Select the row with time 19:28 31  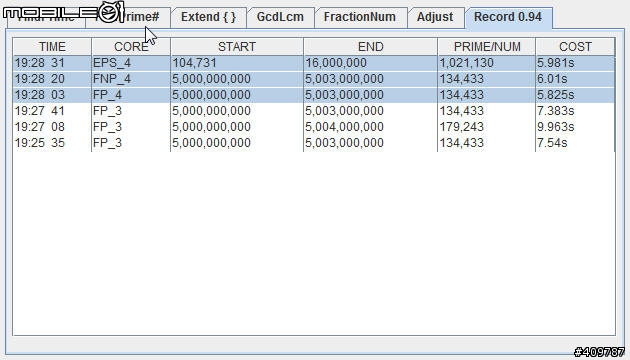tap(314, 63)
